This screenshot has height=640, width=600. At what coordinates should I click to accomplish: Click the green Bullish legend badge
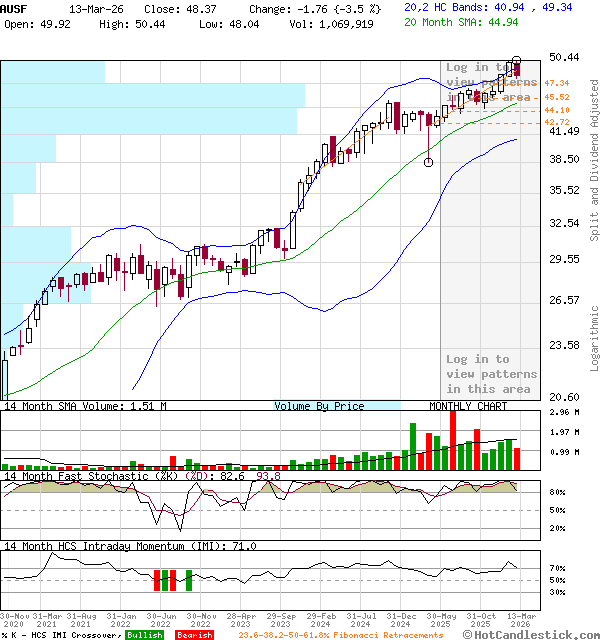tap(144, 635)
